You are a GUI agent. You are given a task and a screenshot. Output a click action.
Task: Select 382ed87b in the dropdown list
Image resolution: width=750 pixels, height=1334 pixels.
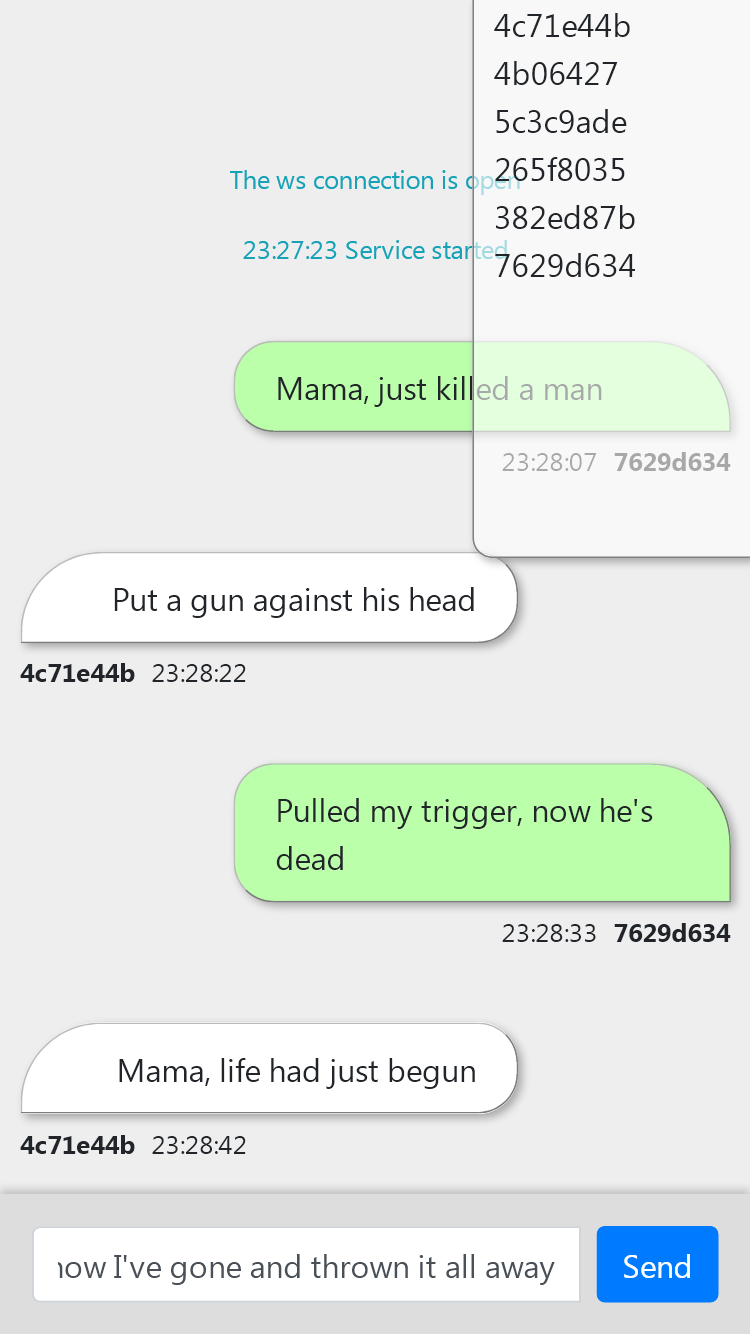[565, 218]
